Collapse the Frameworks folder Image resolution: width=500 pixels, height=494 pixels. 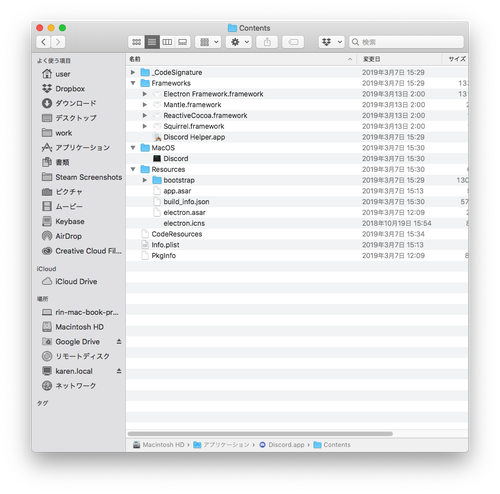pyautogui.click(x=133, y=83)
